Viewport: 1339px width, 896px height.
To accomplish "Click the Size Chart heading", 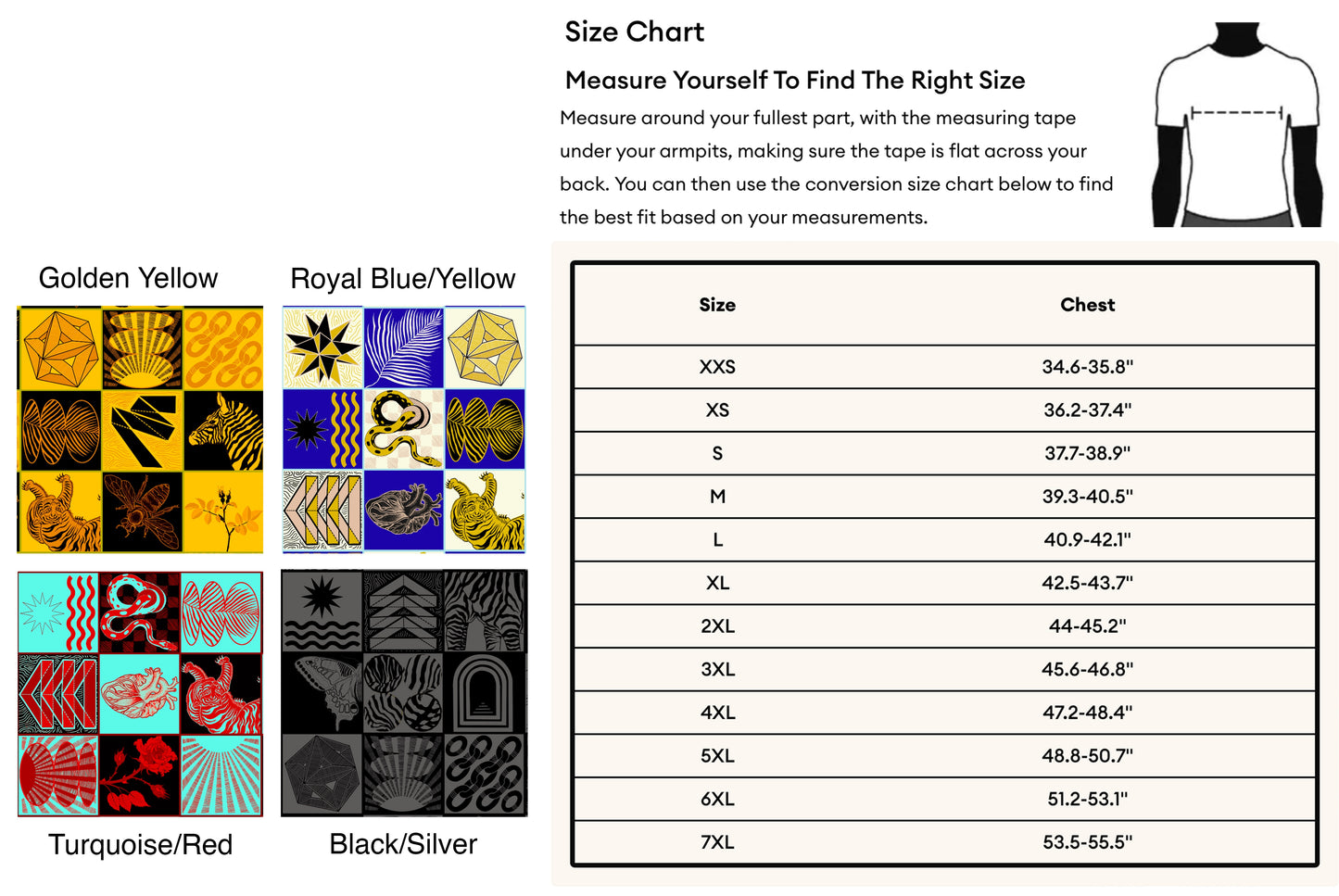I will (635, 32).
